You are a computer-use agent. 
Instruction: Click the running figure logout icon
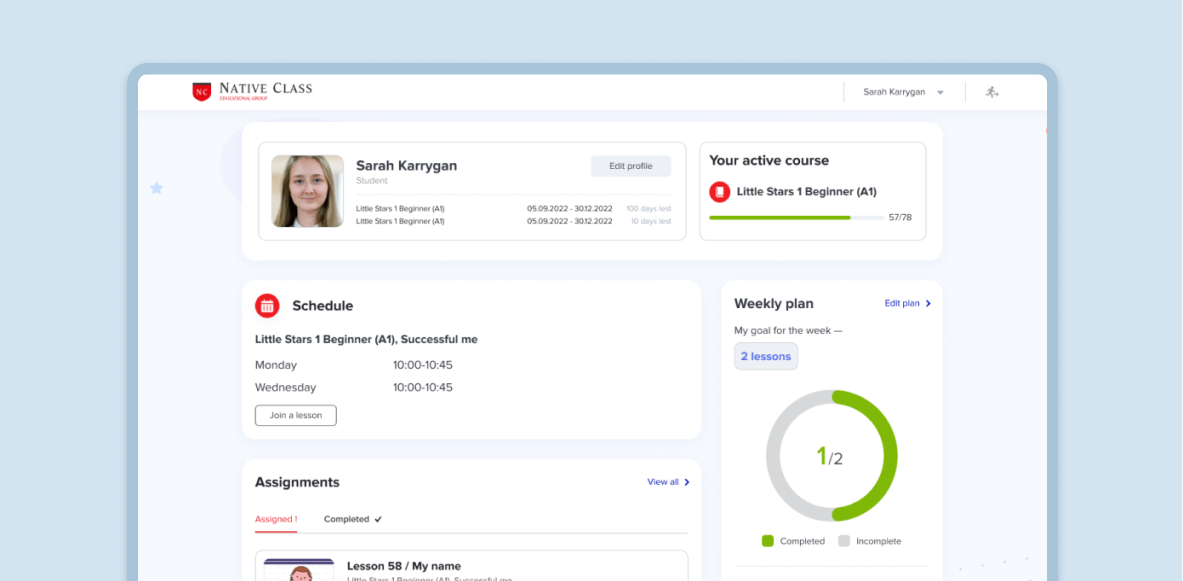[991, 92]
